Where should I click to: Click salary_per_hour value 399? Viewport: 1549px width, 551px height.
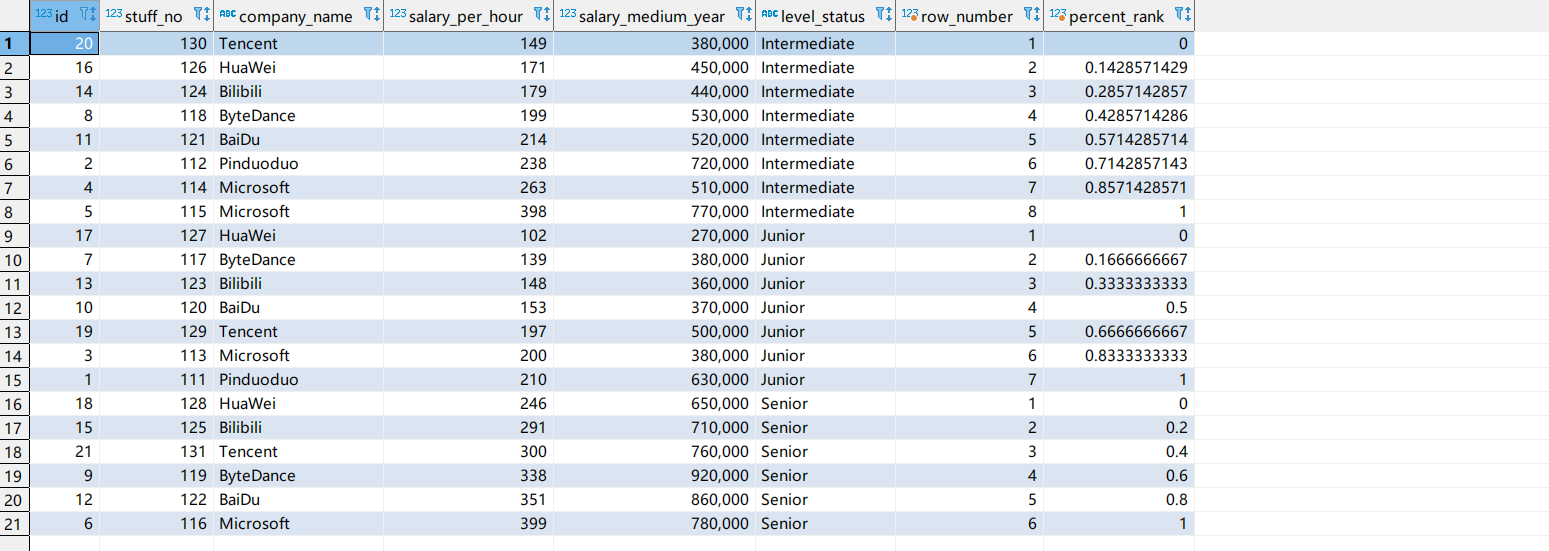tap(468, 523)
